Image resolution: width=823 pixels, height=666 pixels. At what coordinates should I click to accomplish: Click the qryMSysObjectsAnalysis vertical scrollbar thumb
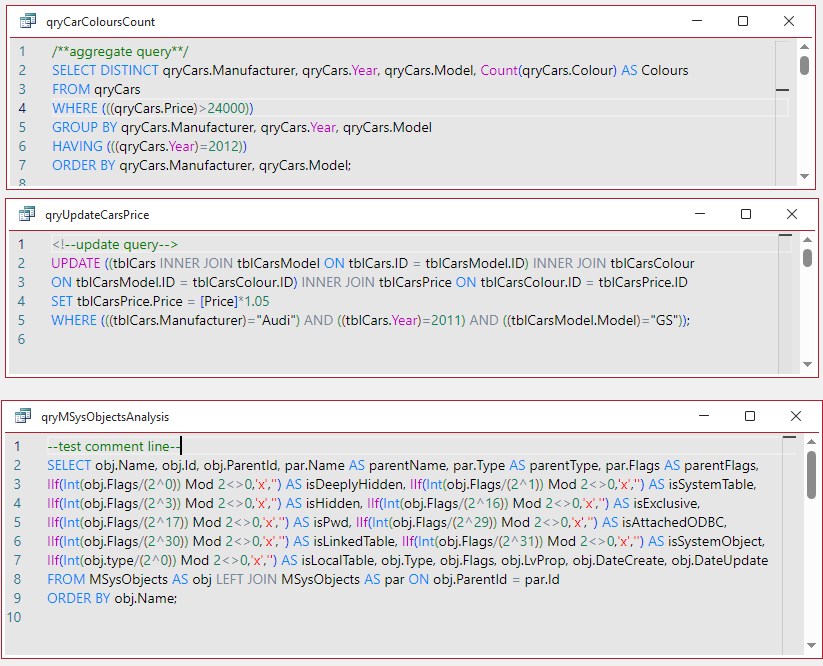click(x=811, y=474)
